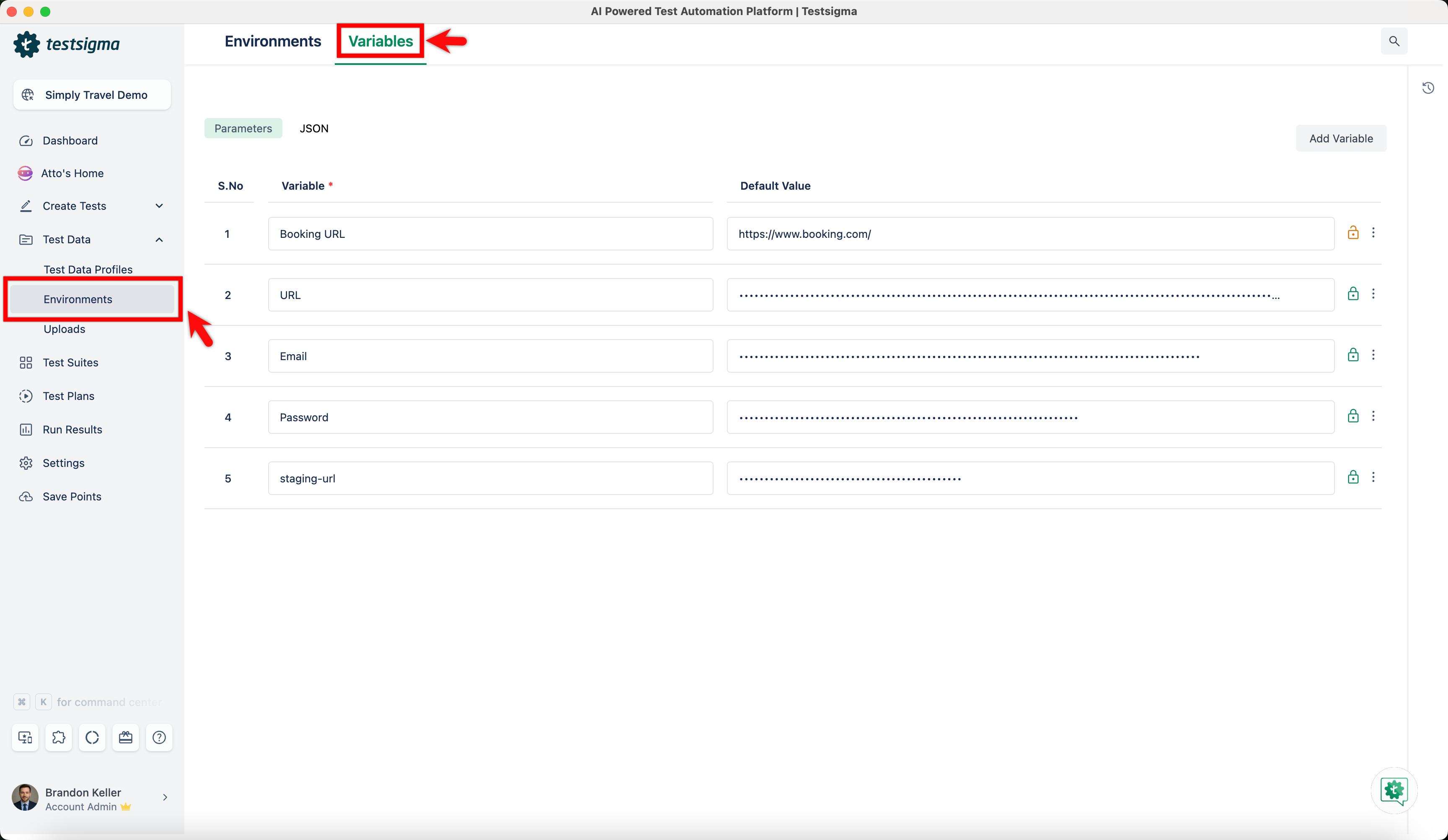Open Brandon Keller account menu arrow

[165, 798]
